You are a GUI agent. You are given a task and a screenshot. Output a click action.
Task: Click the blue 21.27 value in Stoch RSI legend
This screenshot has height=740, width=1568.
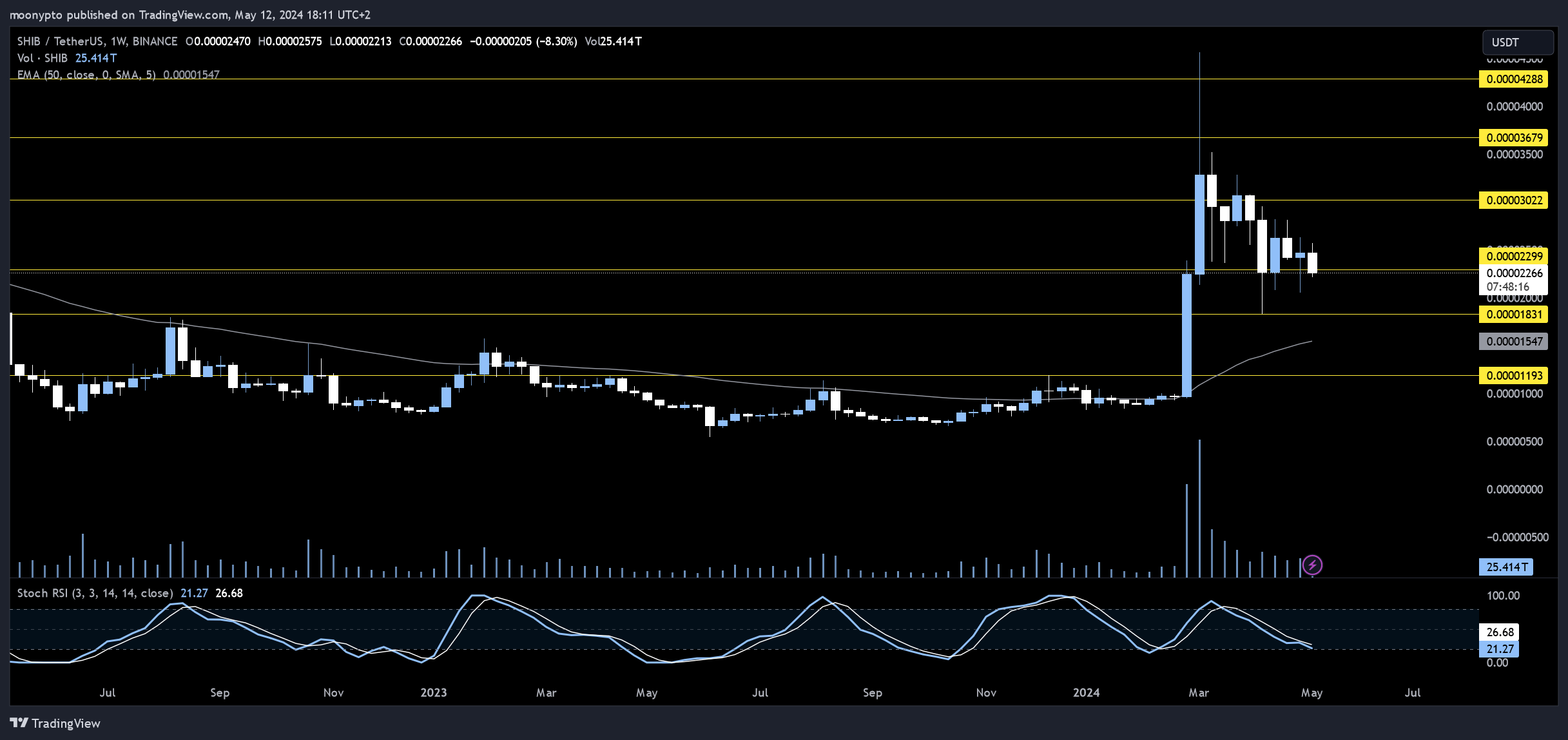(x=194, y=593)
